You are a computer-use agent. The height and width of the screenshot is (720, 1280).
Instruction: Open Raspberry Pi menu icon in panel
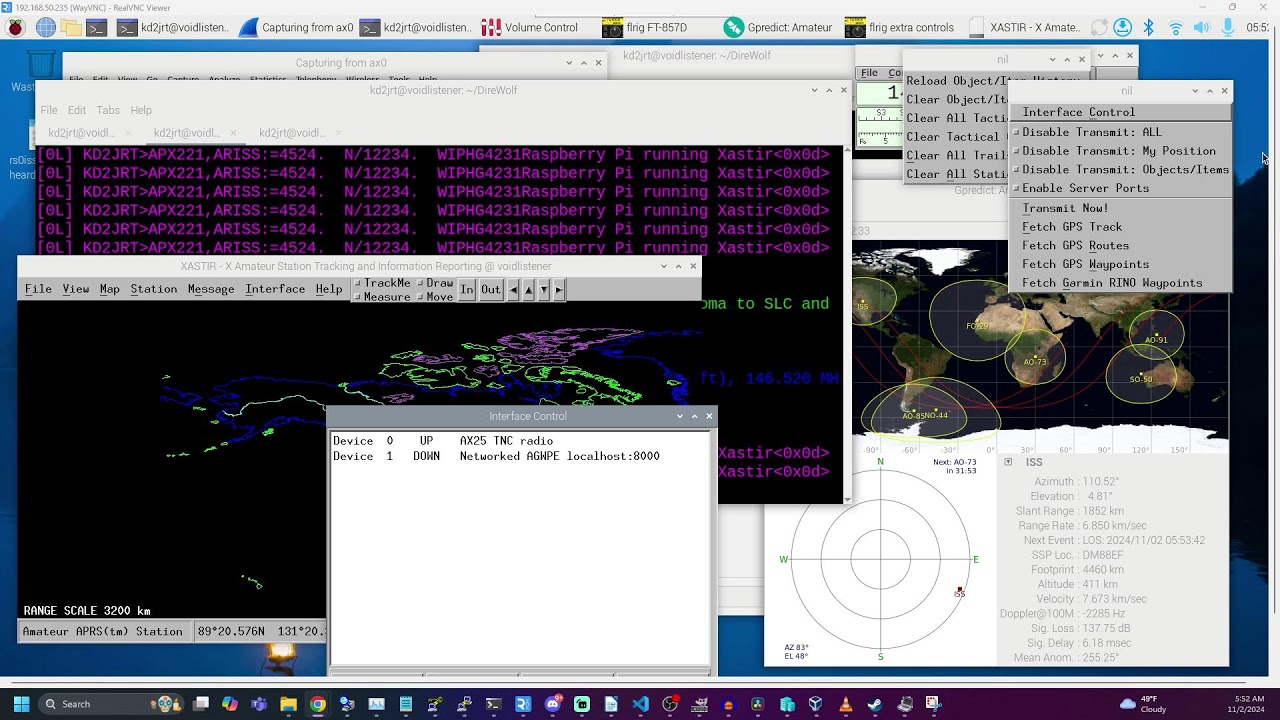tap(15, 28)
